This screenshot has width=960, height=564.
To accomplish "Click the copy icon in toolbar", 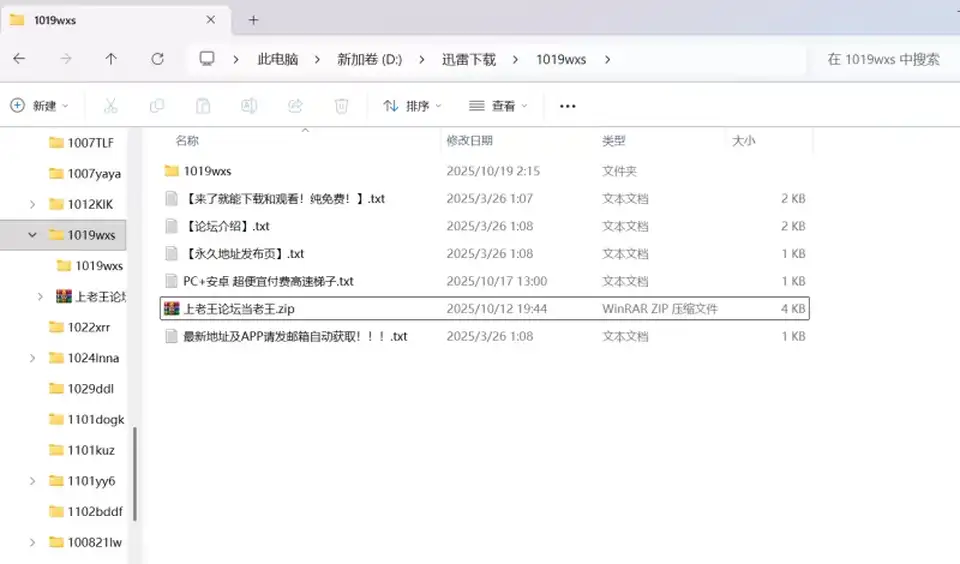I will click(x=157, y=106).
